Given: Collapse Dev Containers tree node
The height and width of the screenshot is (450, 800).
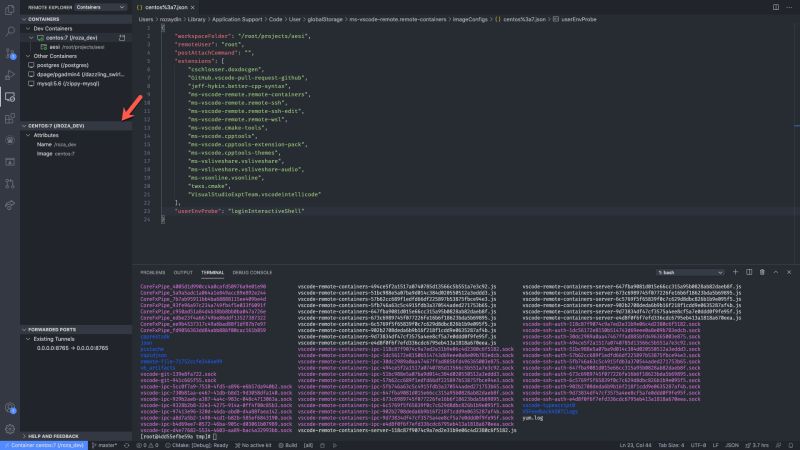Looking at the screenshot, I should (29, 29).
